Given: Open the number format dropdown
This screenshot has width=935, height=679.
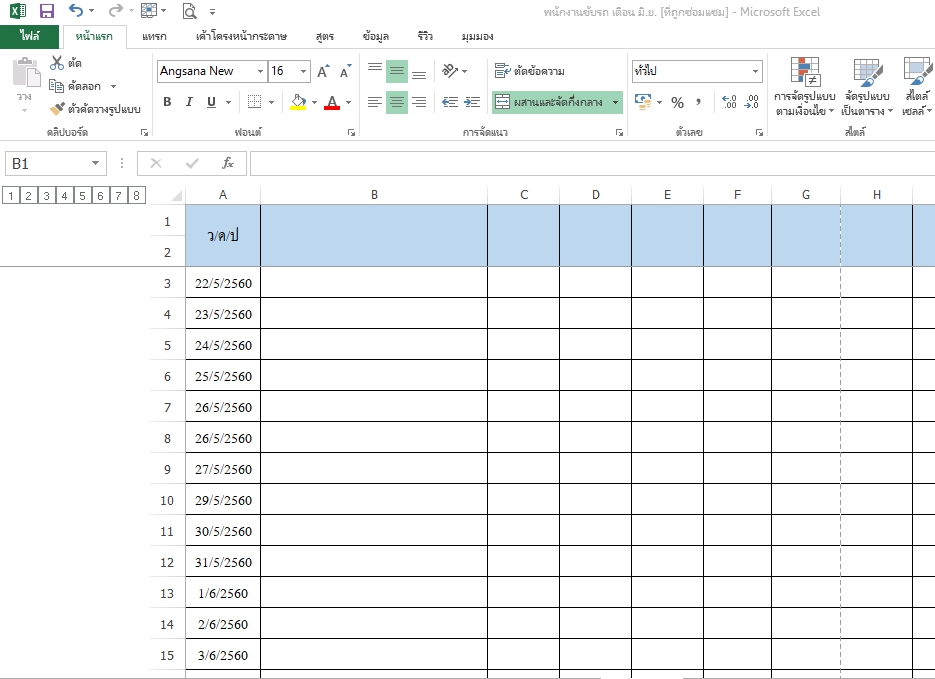Looking at the screenshot, I should [756, 71].
